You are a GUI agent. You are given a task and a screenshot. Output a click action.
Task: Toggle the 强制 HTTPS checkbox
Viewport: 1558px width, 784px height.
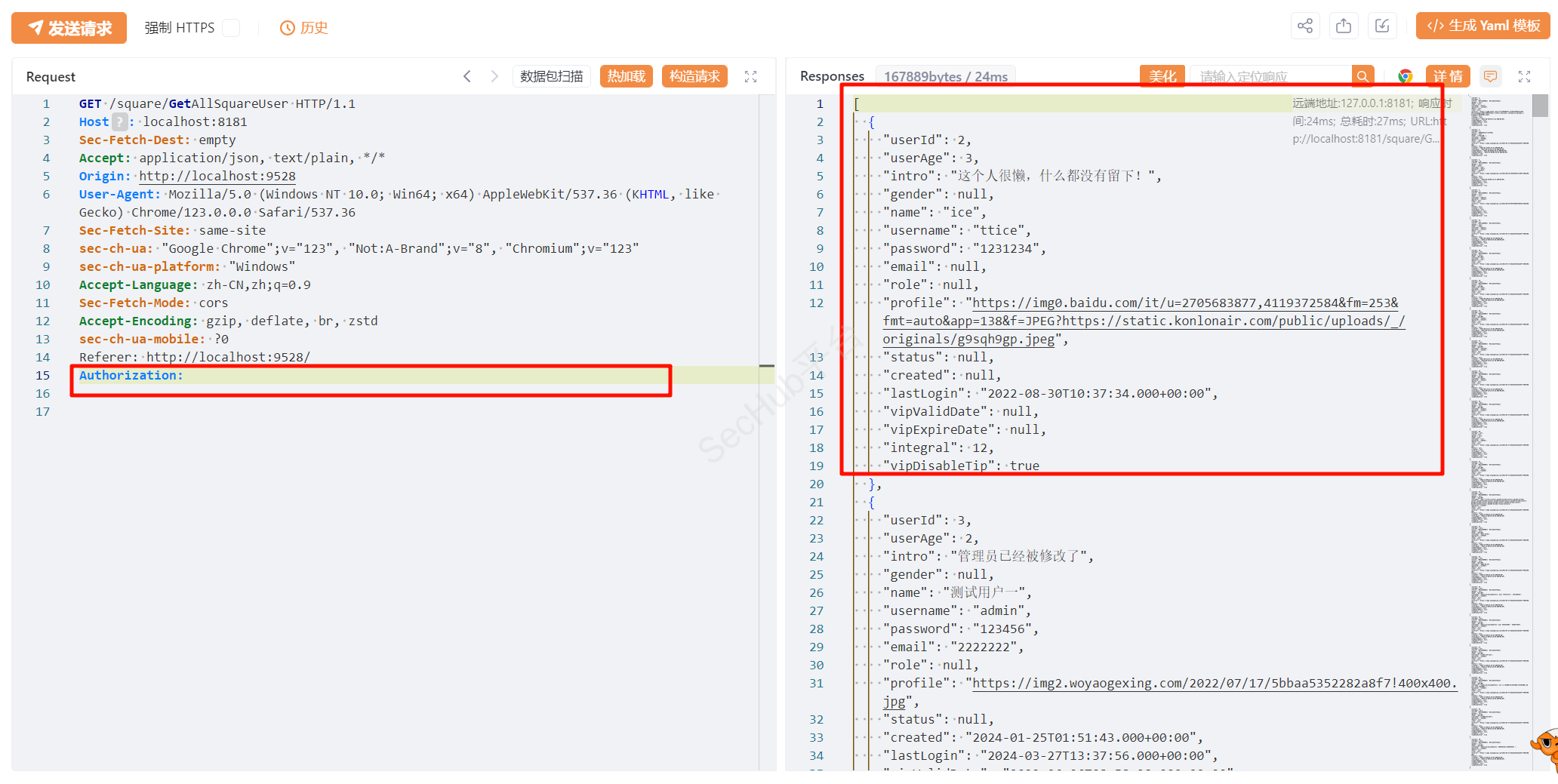pos(232,28)
